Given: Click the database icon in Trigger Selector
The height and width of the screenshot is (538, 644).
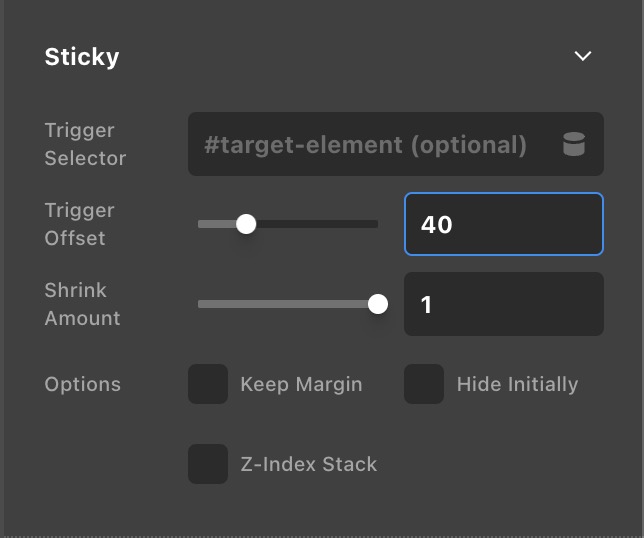Looking at the screenshot, I should coord(574,145).
